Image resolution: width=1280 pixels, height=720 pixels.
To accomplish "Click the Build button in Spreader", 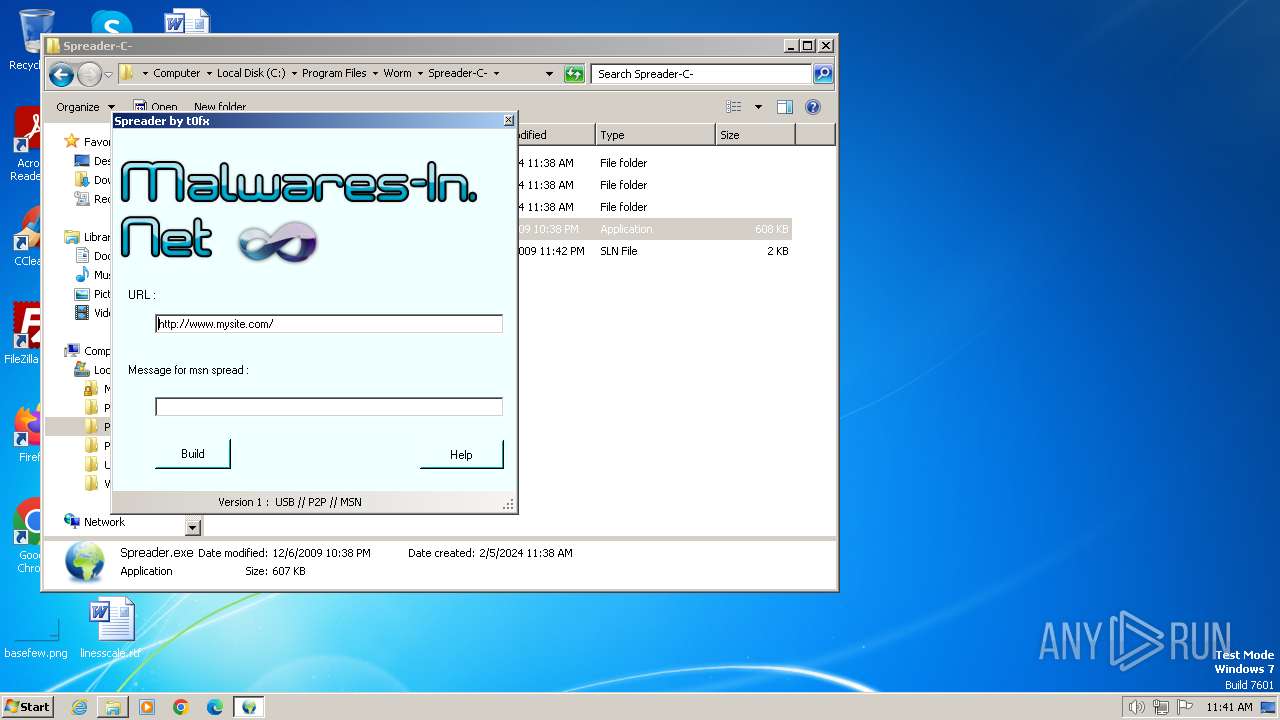I will [x=192, y=454].
